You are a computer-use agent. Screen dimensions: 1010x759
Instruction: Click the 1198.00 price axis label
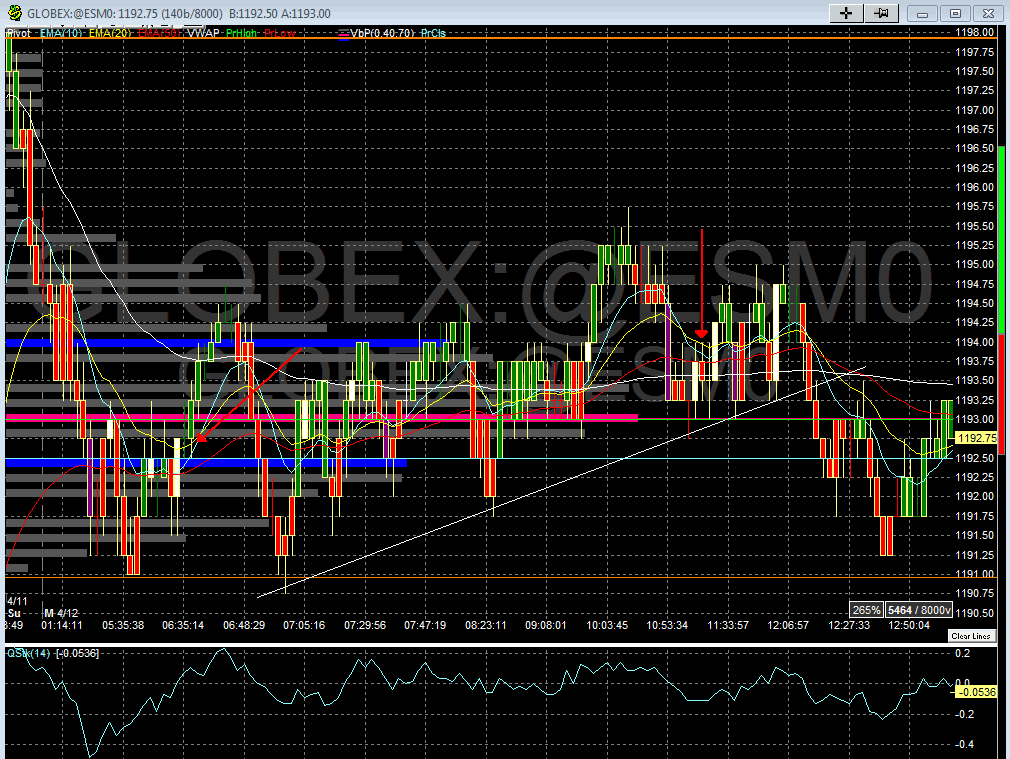(975, 32)
